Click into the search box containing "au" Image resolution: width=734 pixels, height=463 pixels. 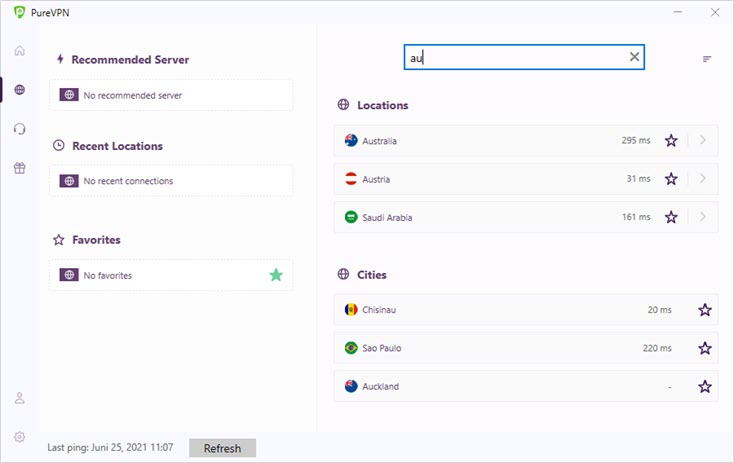coord(524,57)
